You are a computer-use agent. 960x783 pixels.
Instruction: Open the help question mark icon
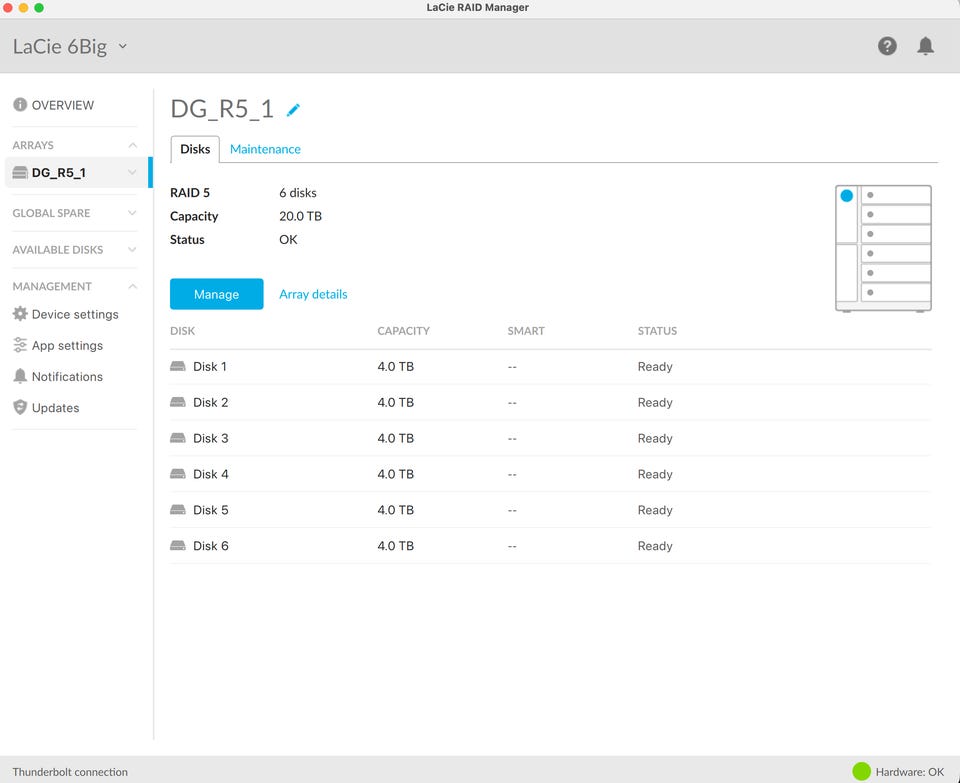887,46
